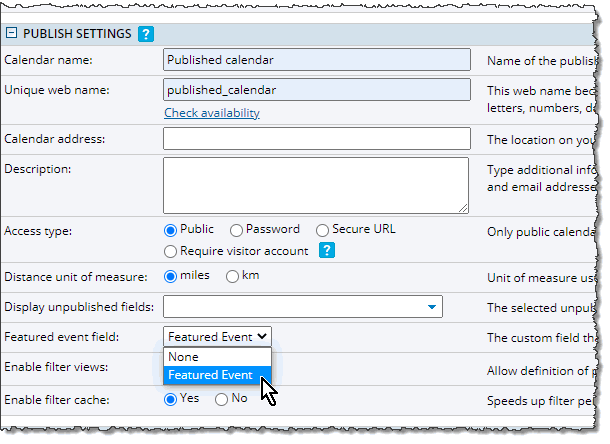Set distance unit to km

click(x=233, y=276)
